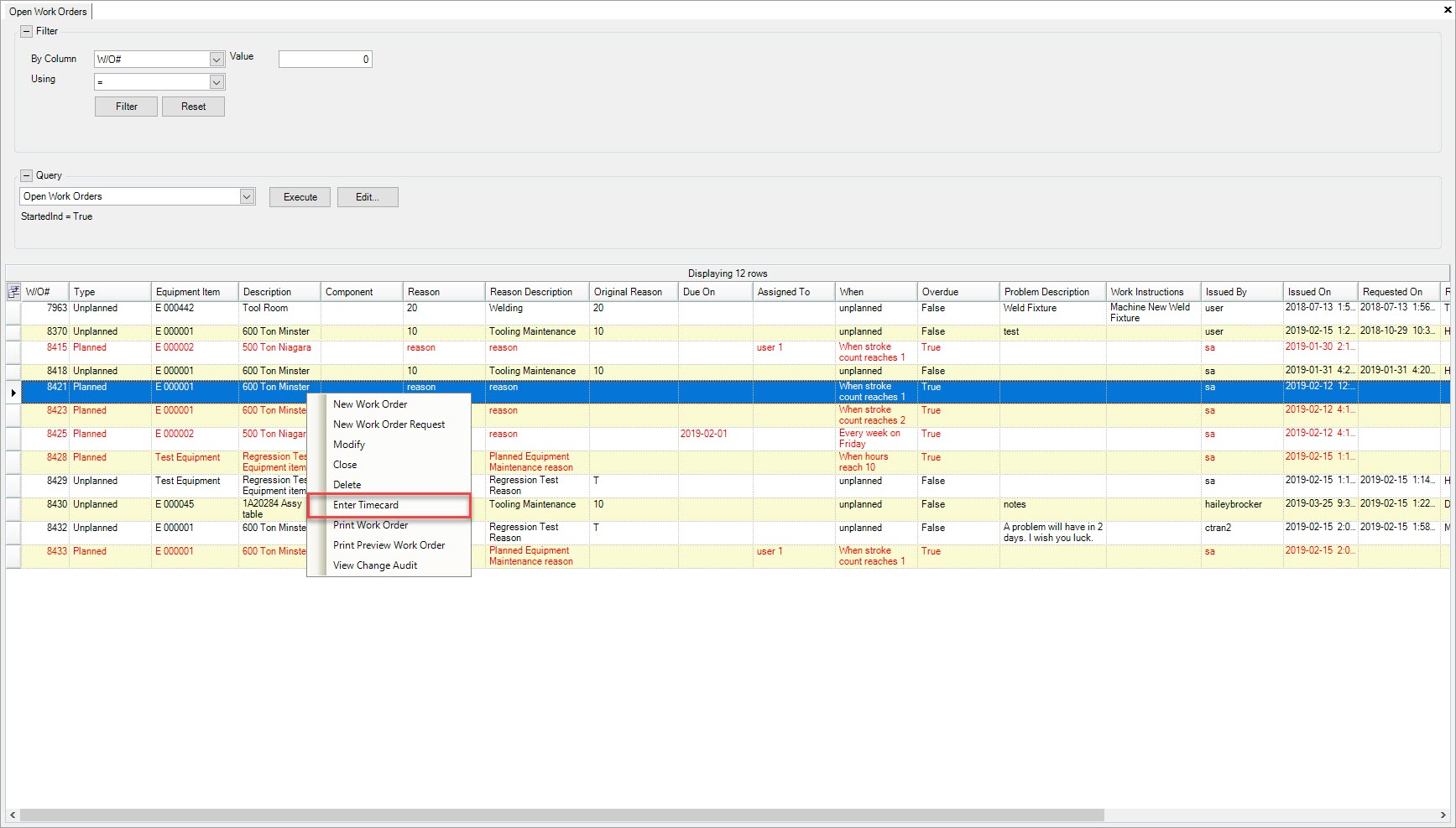Sort by Work Instructions column header

point(1154,292)
